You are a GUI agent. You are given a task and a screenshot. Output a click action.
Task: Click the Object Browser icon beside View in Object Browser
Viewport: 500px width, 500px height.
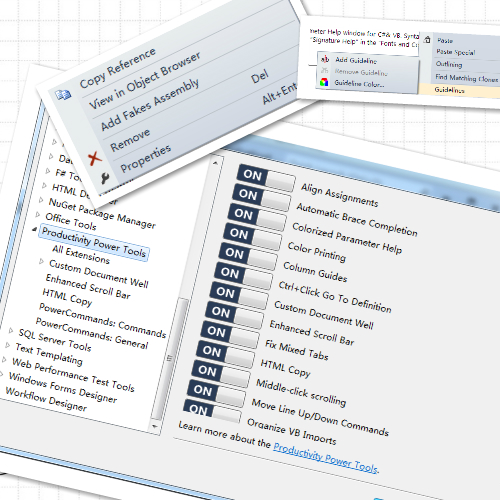[63, 95]
